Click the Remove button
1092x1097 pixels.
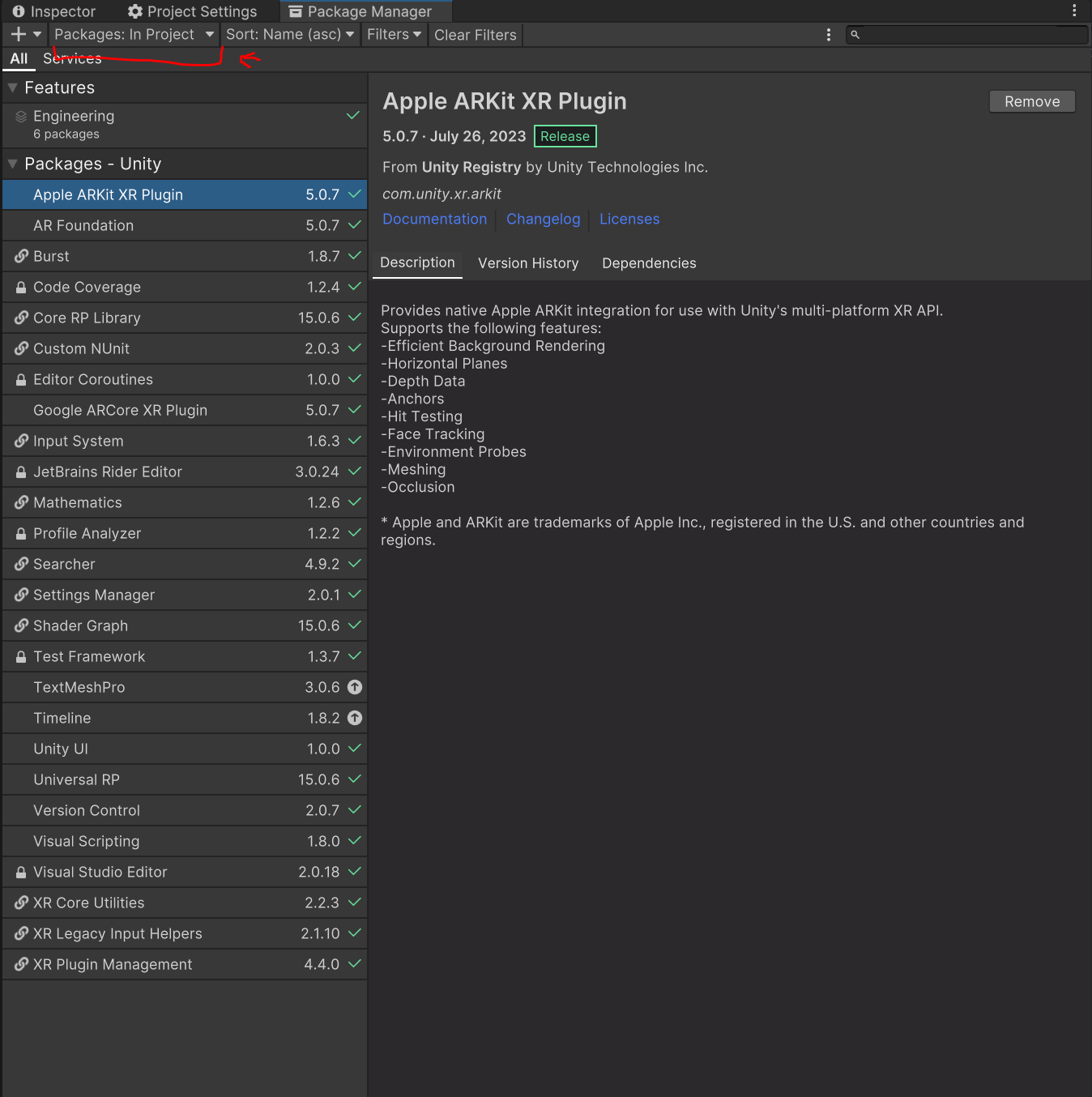[x=1031, y=101]
